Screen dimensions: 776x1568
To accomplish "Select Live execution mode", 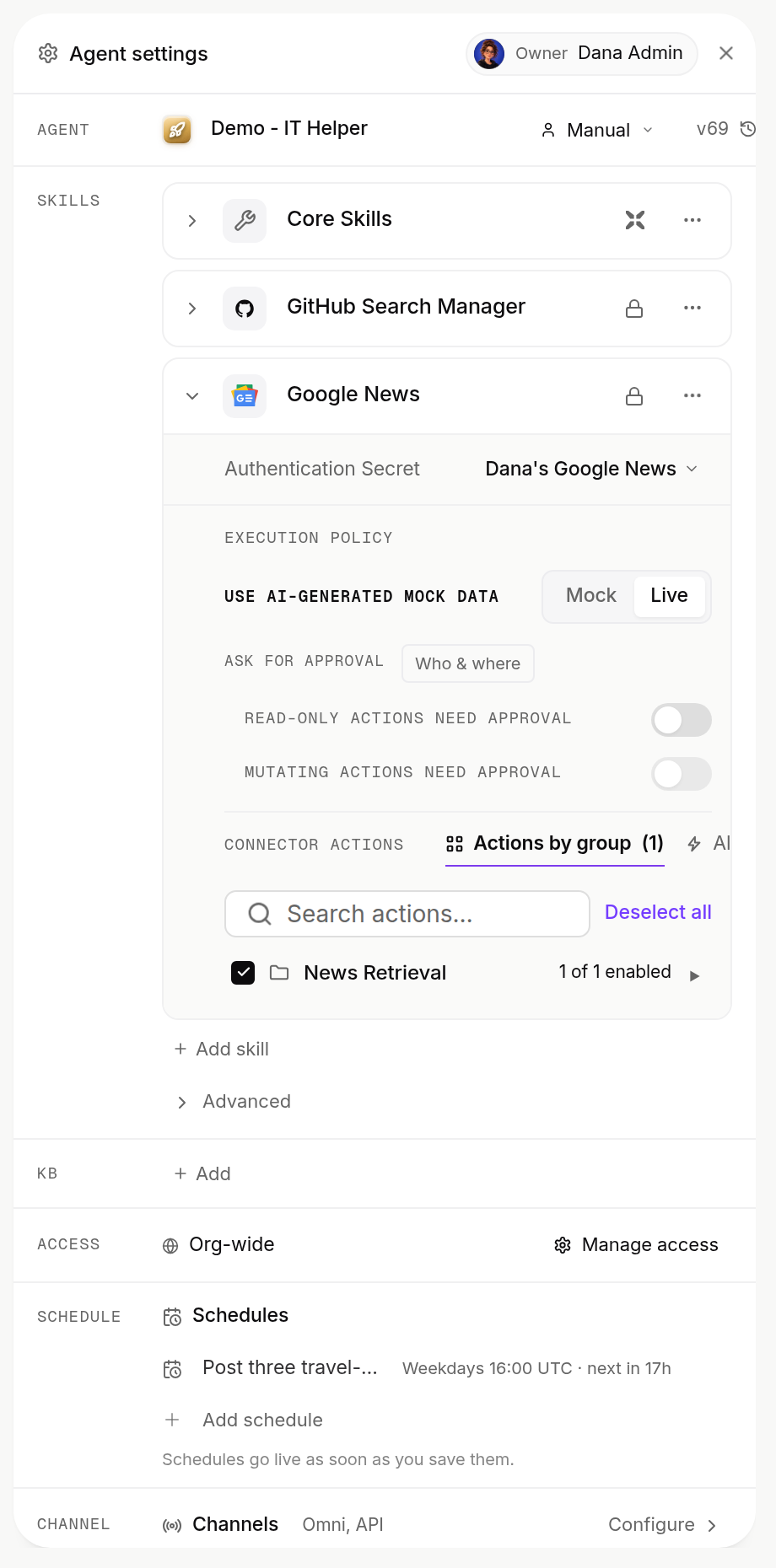I will [670, 596].
